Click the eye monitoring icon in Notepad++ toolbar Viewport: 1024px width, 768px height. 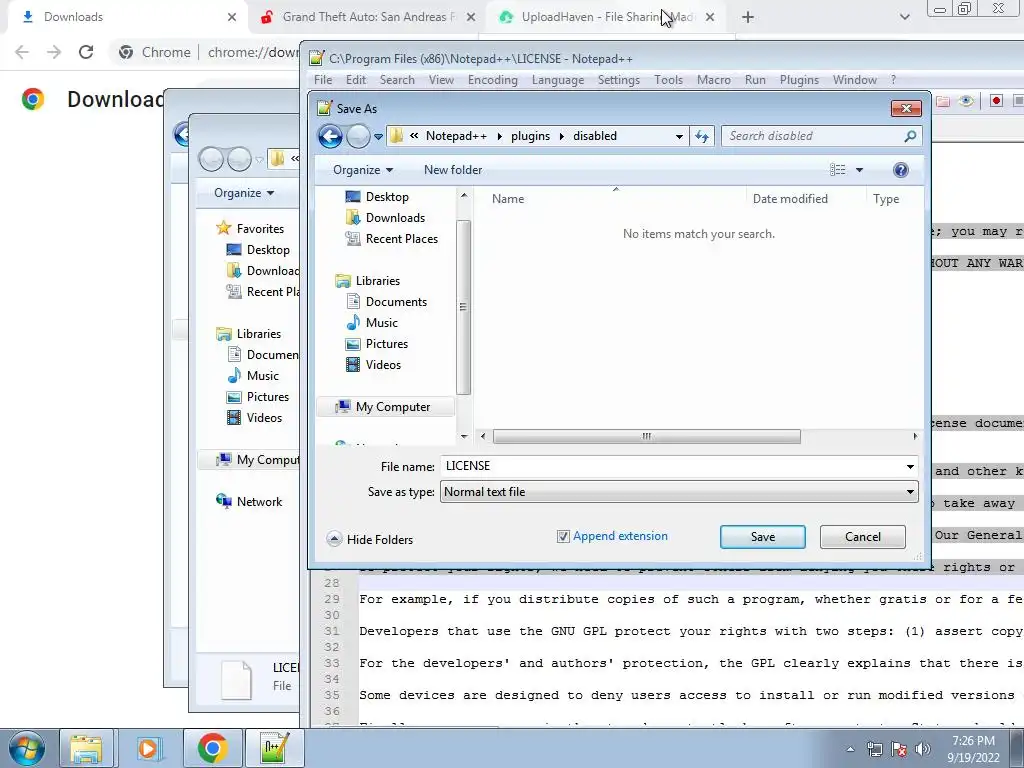[967, 101]
